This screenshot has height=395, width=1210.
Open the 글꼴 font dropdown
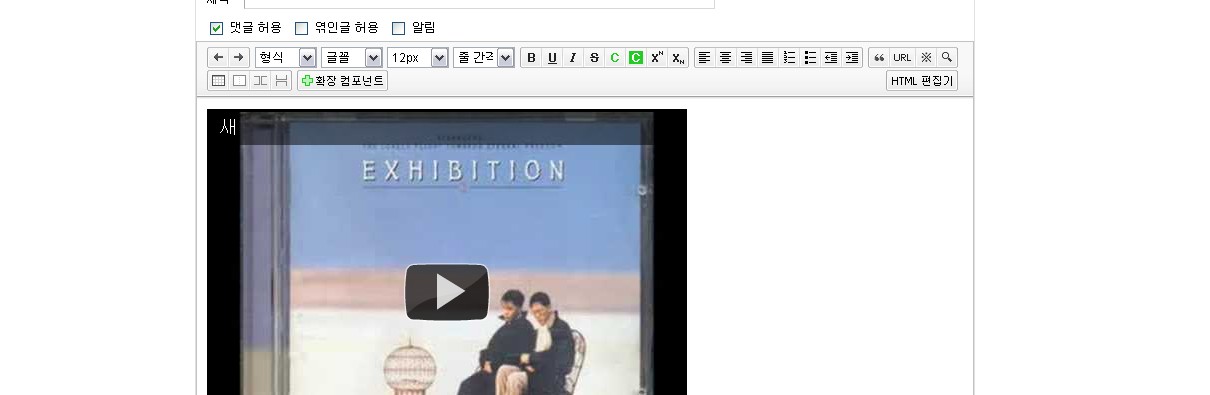352,58
